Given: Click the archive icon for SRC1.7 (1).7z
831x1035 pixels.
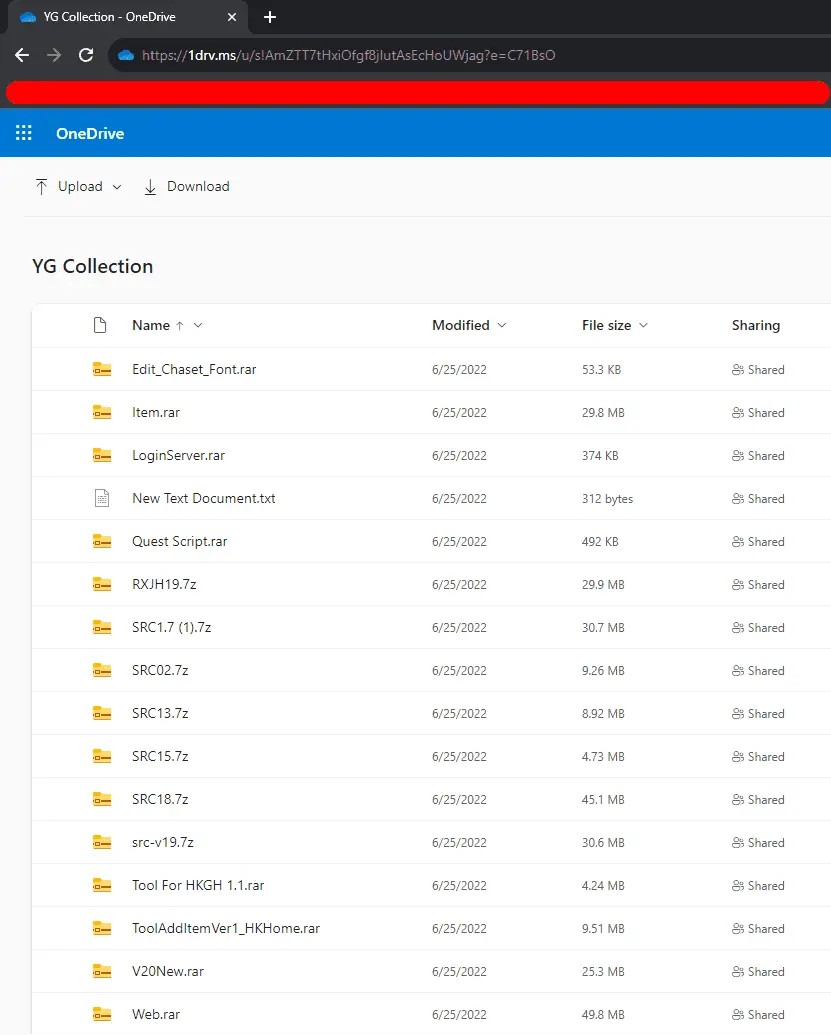Looking at the screenshot, I should 102,626.
